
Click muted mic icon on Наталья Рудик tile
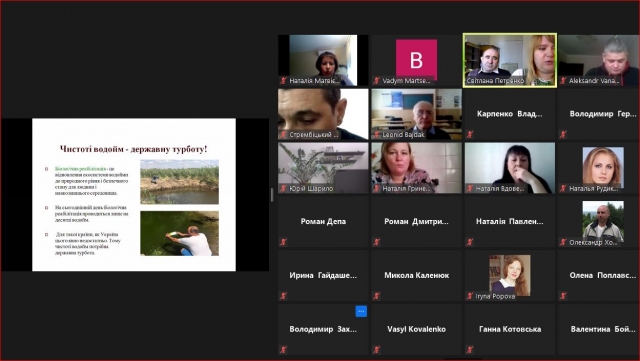pos(563,188)
